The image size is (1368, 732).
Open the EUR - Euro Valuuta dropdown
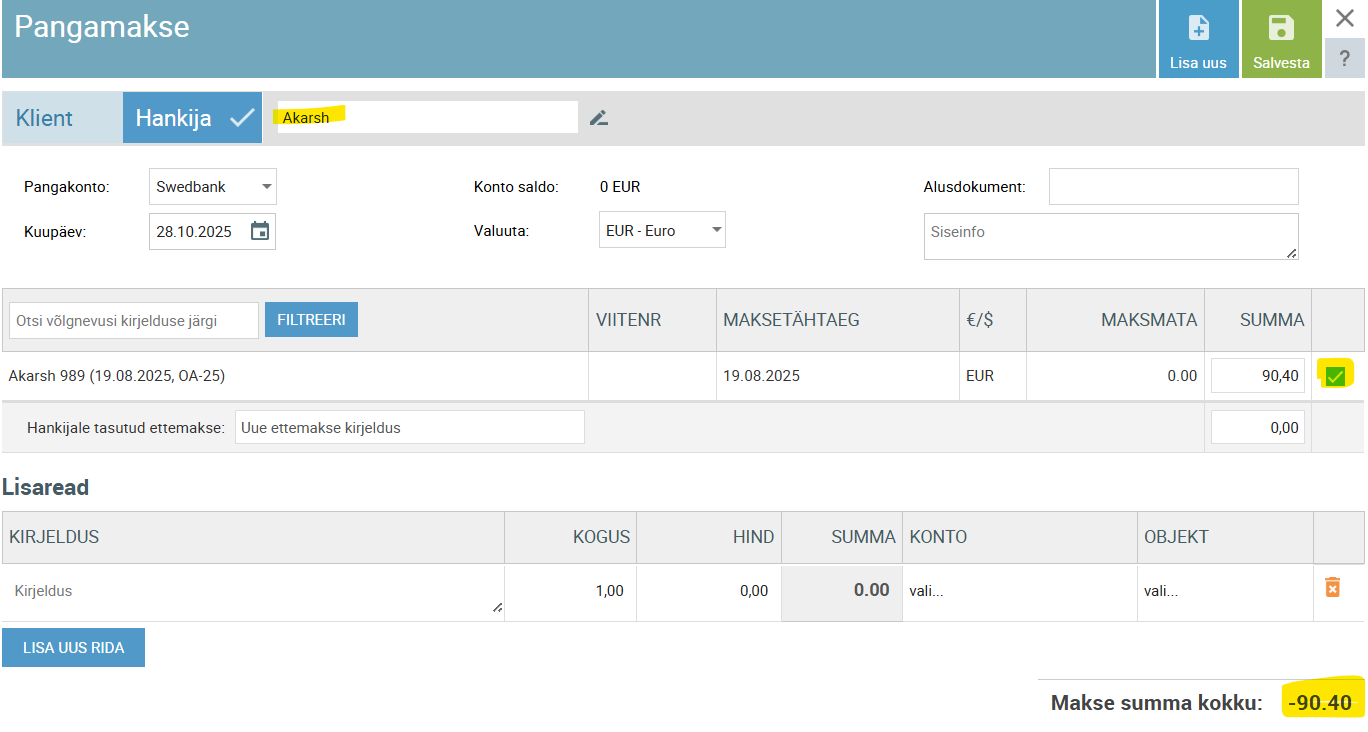(x=661, y=230)
